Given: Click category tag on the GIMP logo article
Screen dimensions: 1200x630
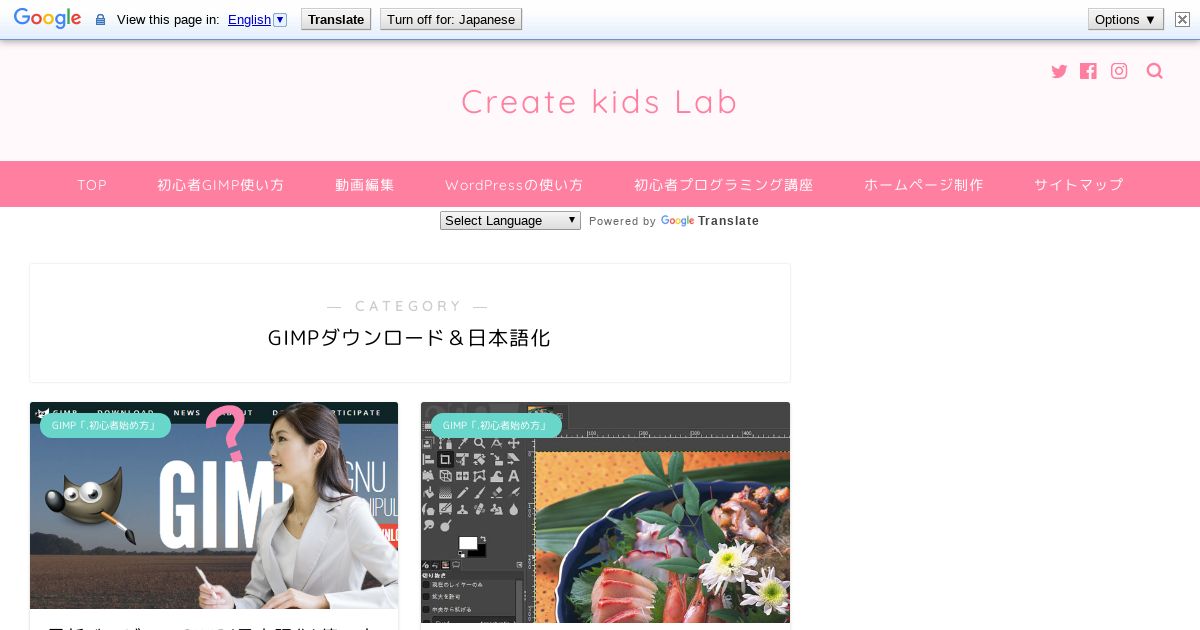Looking at the screenshot, I should (x=105, y=425).
